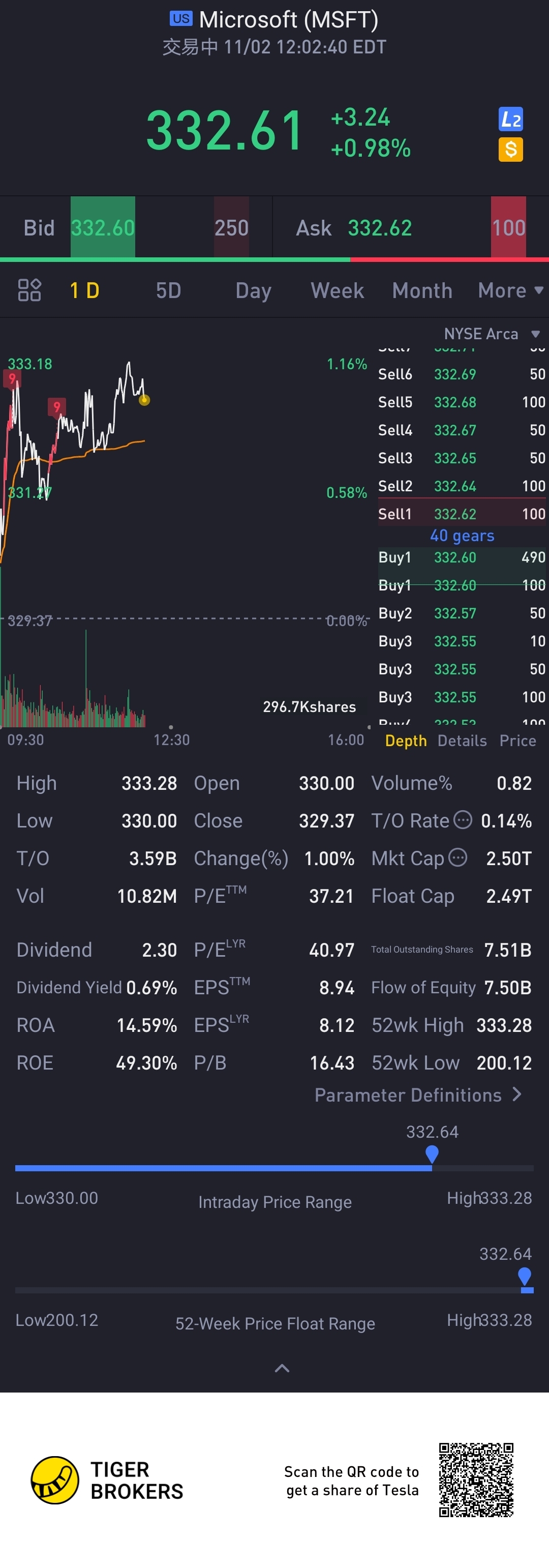Tap the intraday range blue progress bar
This screenshot has height=1568, width=549.
click(x=223, y=1168)
